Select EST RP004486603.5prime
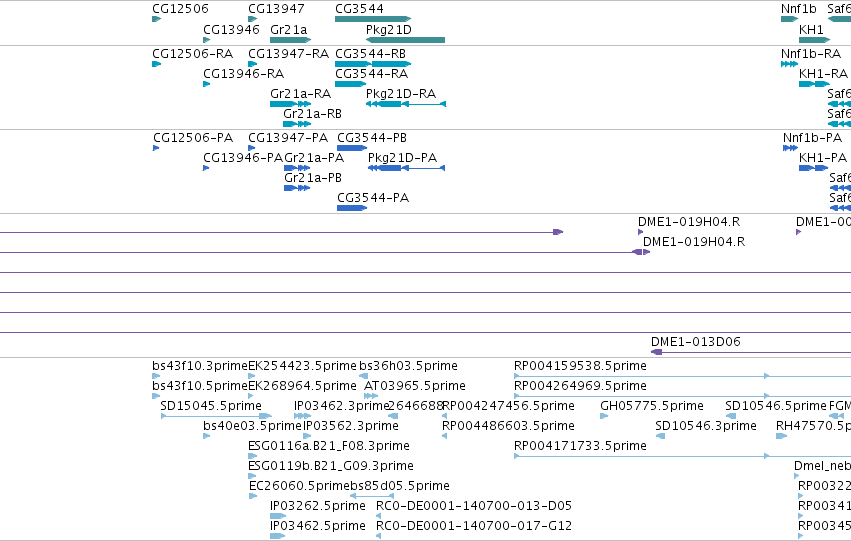This screenshot has height=541, width=851. [x=444, y=436]
